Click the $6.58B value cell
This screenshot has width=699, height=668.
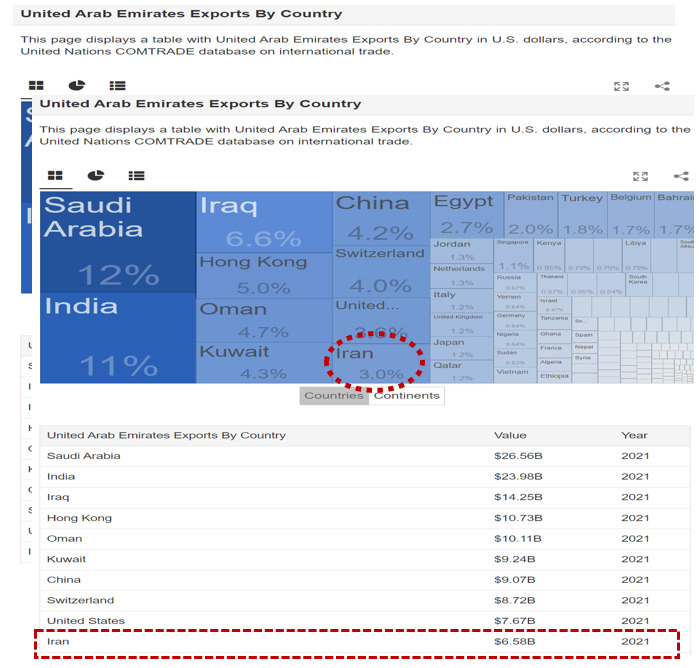pos(514,641)
